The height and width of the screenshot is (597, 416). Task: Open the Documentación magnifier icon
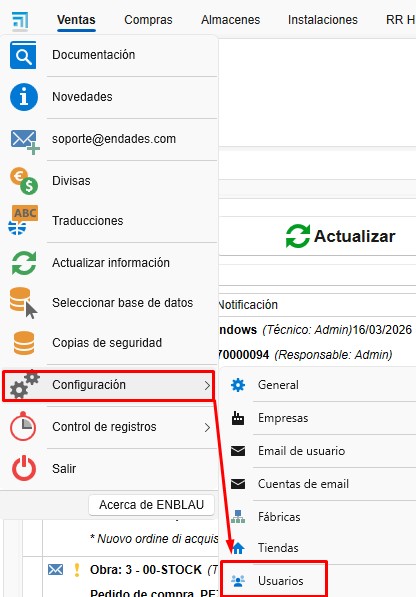(x=23, y=55)
